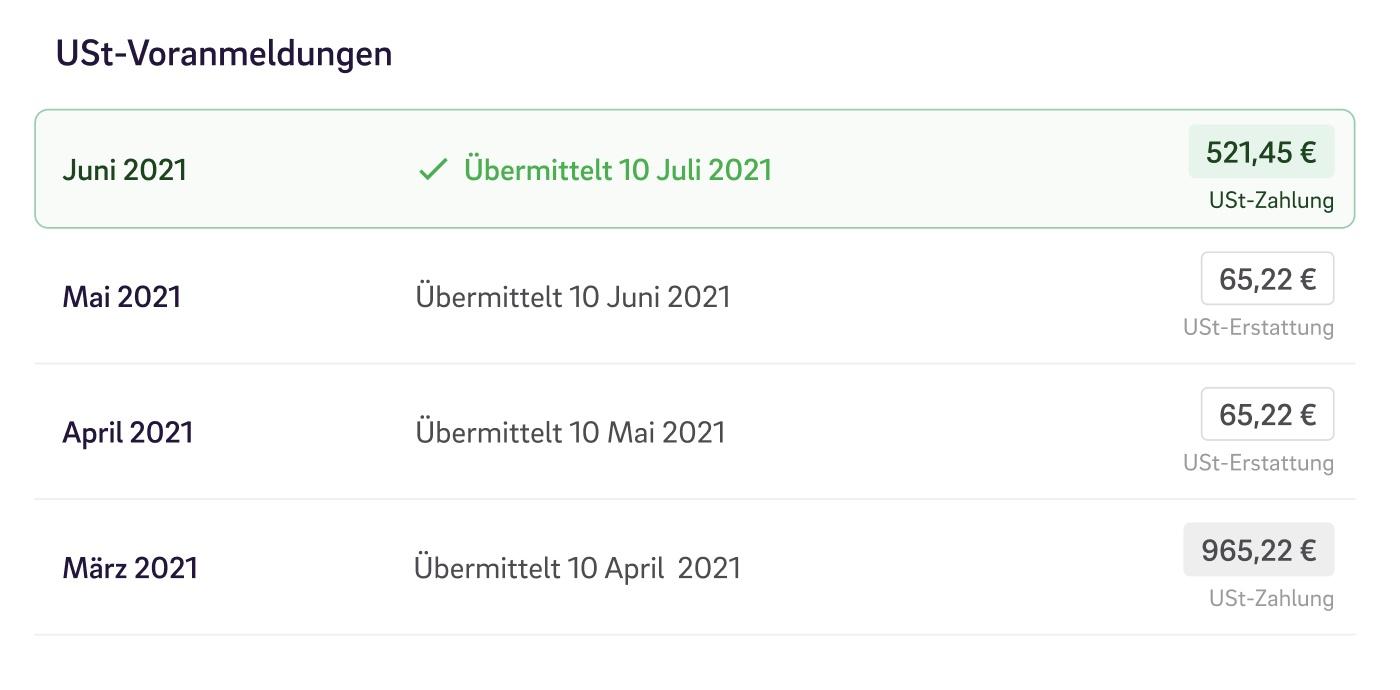Viewport: 1400px width, 690px height.
Task: Open the April 2021 entry
Action: click(x=695, y=432)
